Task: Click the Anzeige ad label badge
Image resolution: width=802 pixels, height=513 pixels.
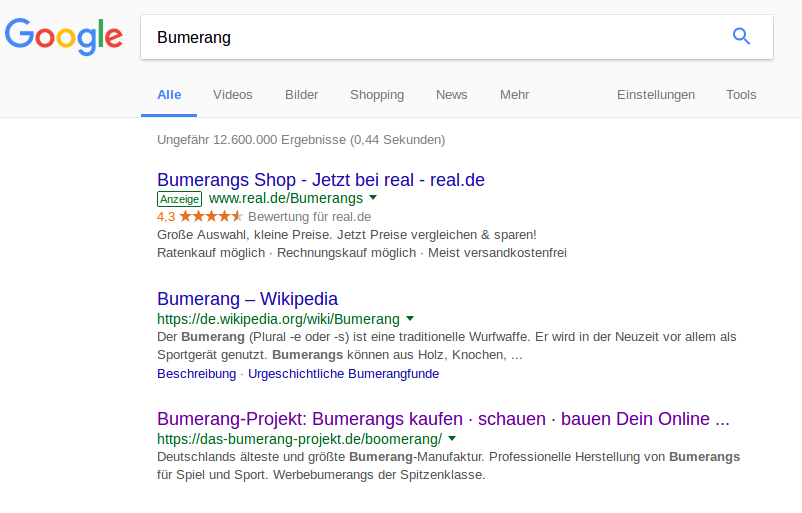Action: pyautogui.click(x=180, y=199)
